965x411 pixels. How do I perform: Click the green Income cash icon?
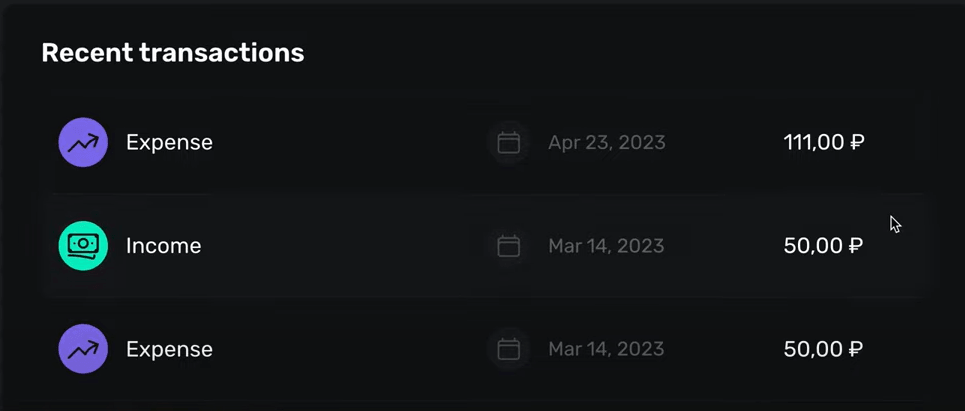(83, 246)
